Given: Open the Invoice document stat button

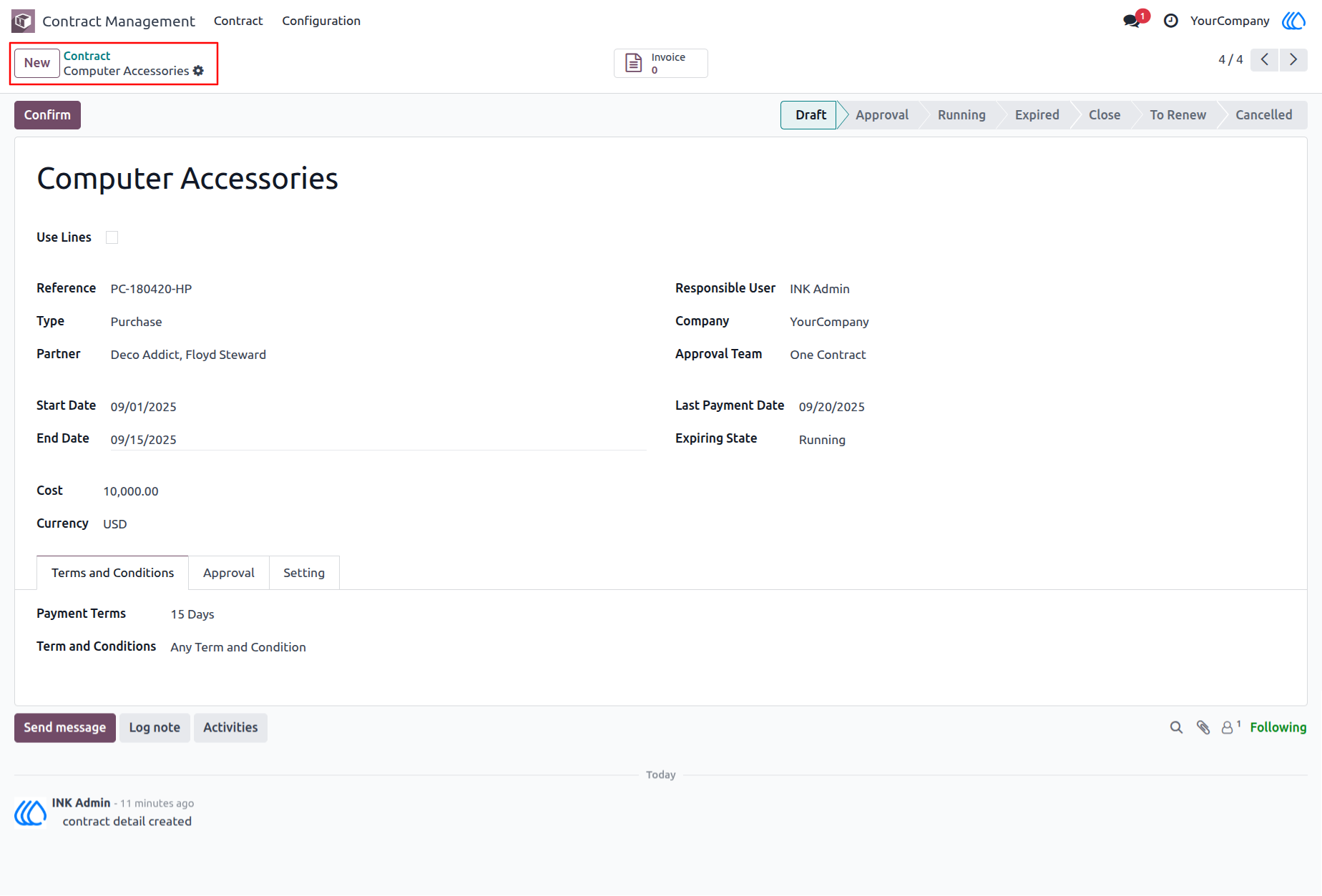Looking at the screenshot, I should click(x=661, y=63).
